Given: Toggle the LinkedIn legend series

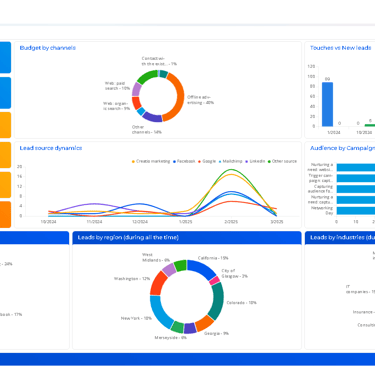Looking at the screenshot, I should coord(255,161).
